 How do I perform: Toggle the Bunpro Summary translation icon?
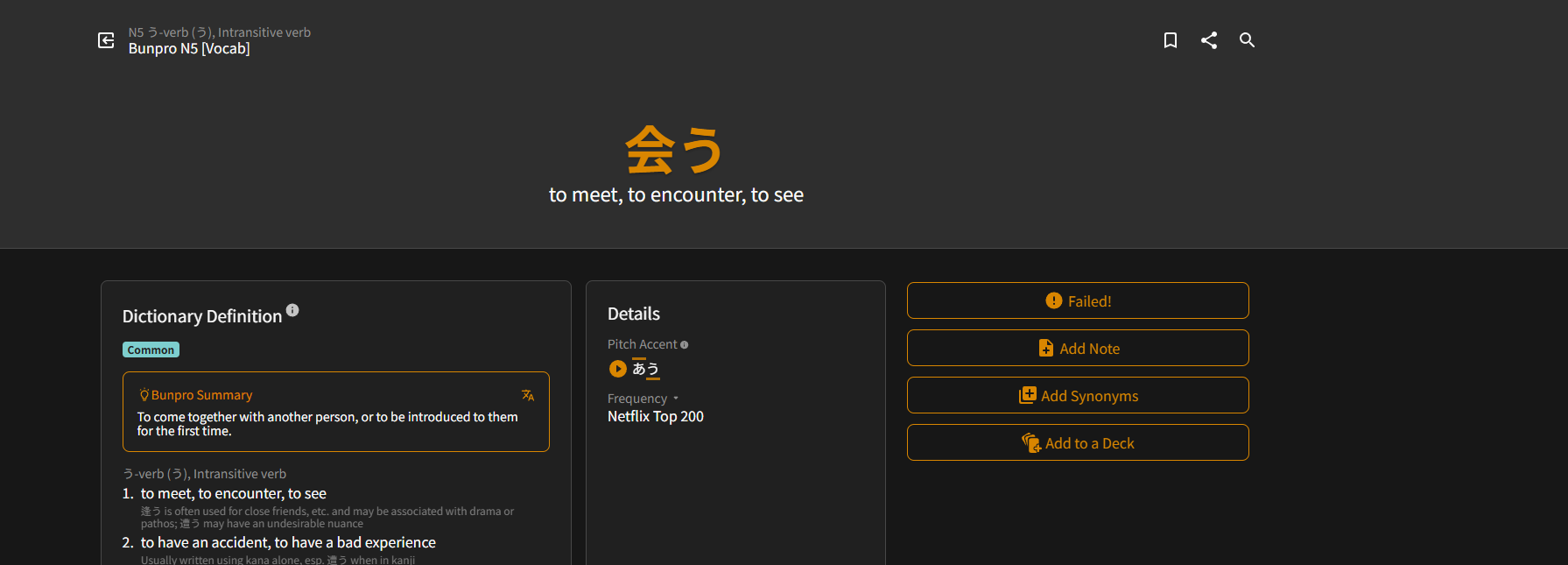[x=528, y=395]
